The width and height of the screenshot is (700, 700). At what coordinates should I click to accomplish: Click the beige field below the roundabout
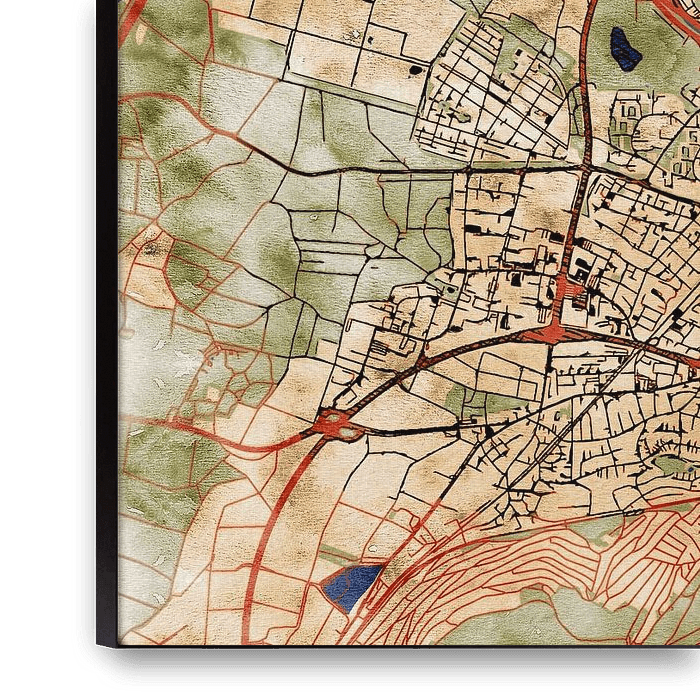[x=370, y=480]
